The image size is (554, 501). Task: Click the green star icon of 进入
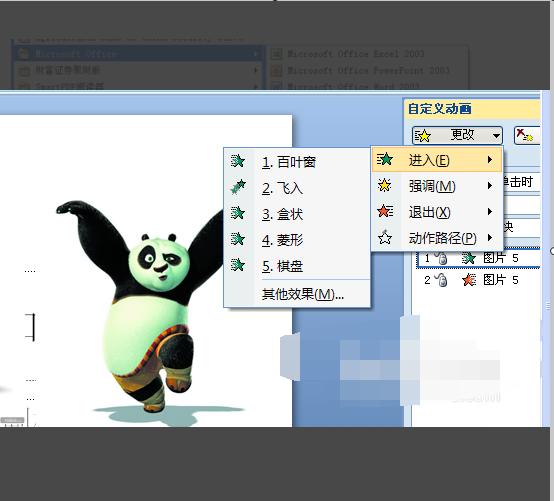384,159
